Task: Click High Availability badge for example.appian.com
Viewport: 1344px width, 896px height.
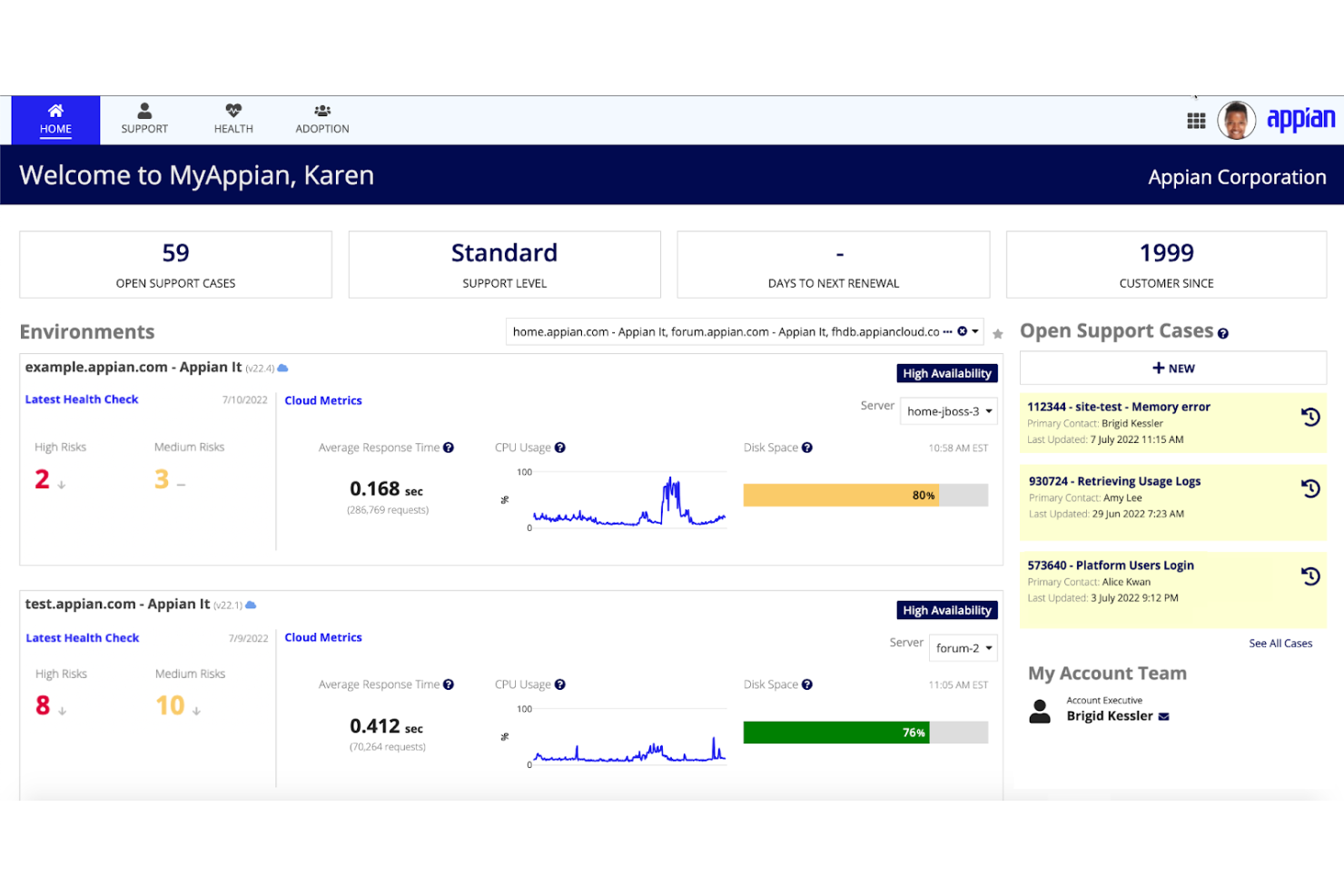Action: pyautogui.click(x=947, y=373)
